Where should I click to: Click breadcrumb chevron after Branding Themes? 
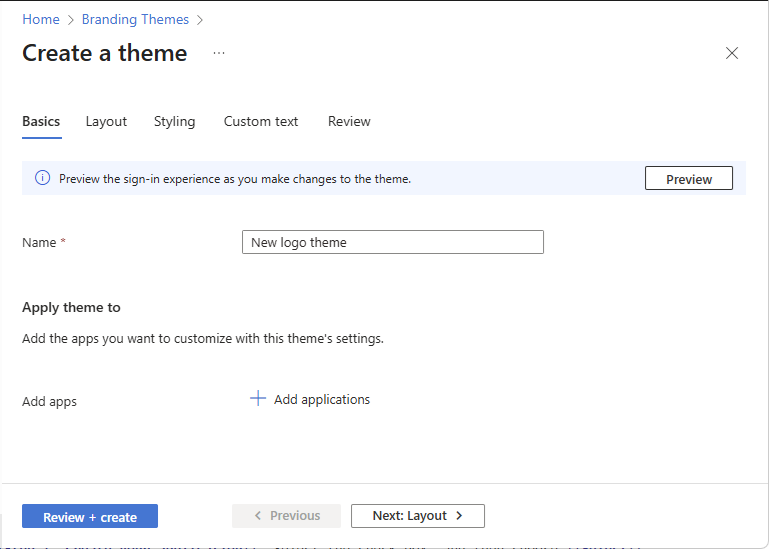pyautogui.click(x=200, y=20)
